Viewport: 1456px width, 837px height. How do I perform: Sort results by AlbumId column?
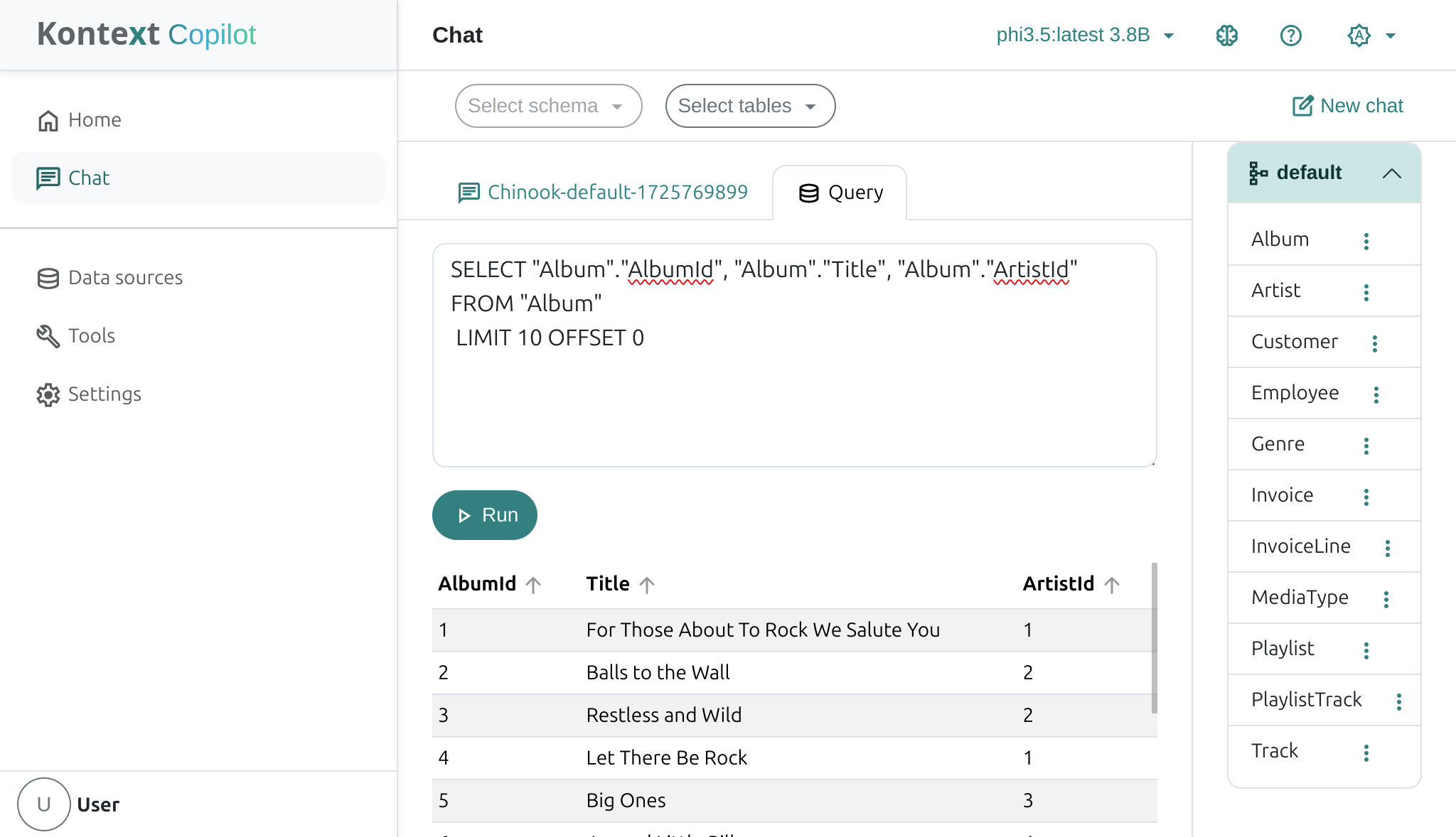pyautogui.click(x=534, y=584)
